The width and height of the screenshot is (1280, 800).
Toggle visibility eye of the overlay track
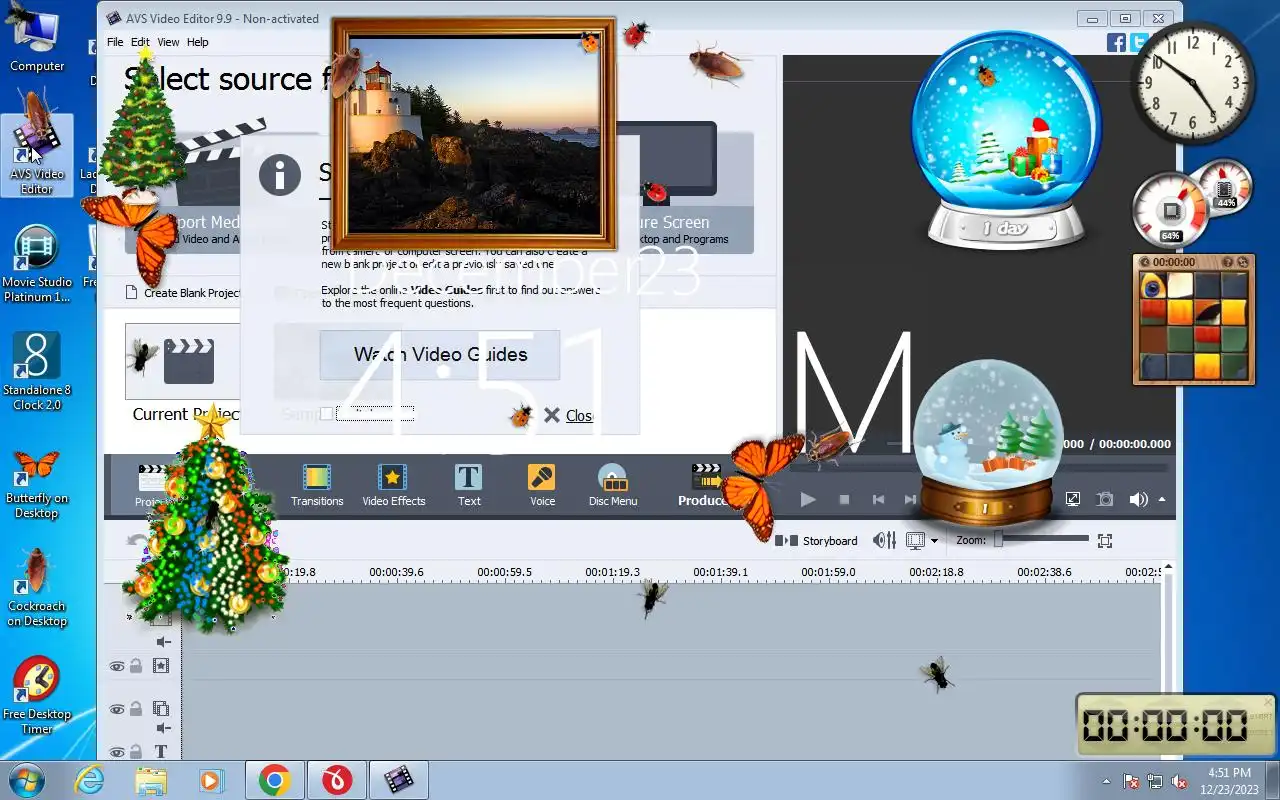click(117, 709)
